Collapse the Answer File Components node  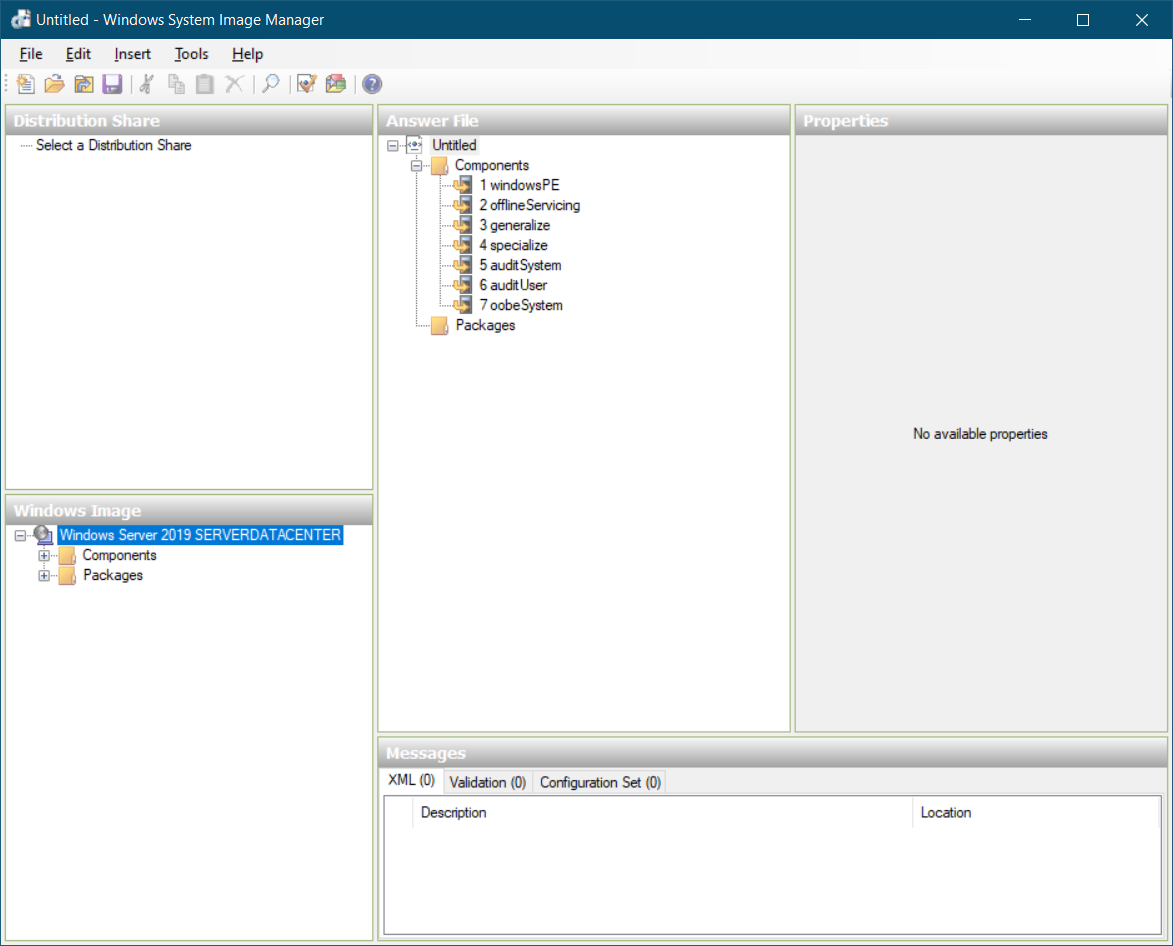coord(417,165)
